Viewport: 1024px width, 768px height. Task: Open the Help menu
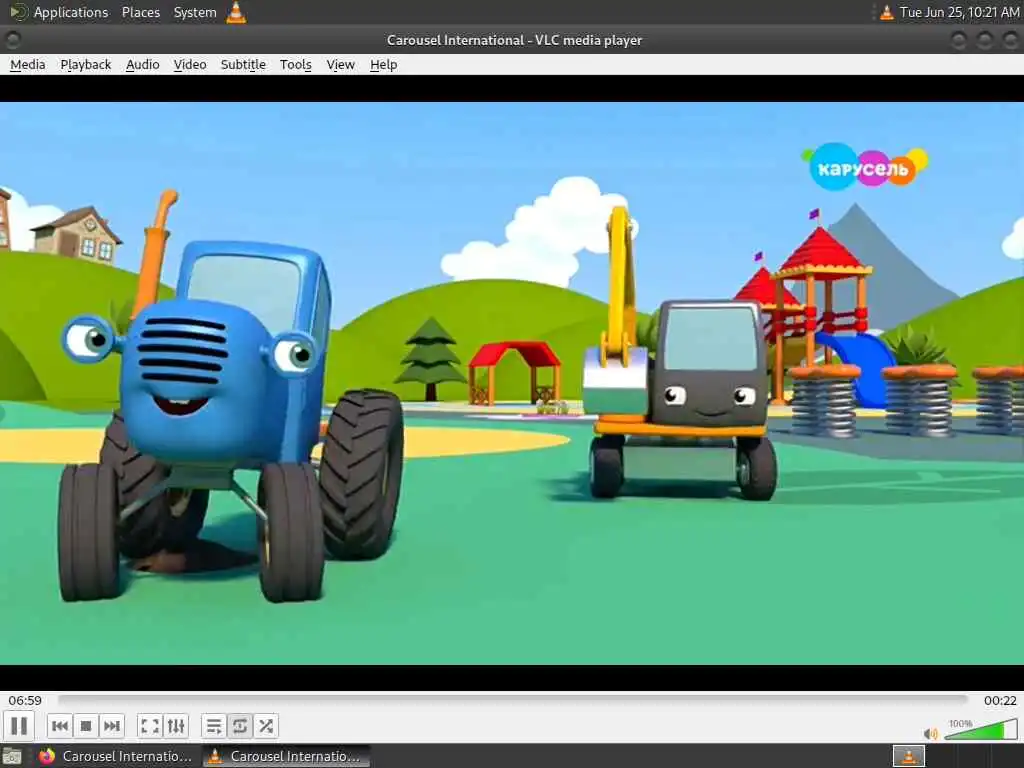(383, 65)
